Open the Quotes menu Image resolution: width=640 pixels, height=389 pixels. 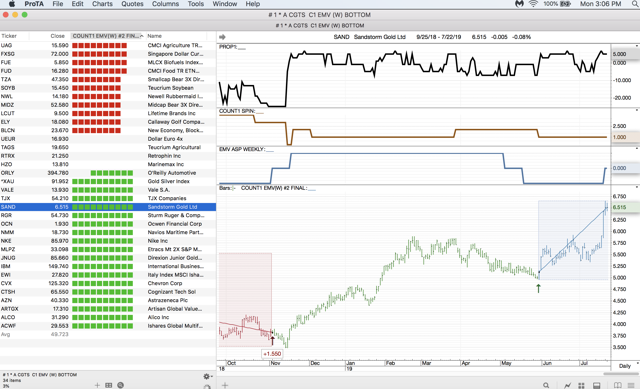(132, 4)
